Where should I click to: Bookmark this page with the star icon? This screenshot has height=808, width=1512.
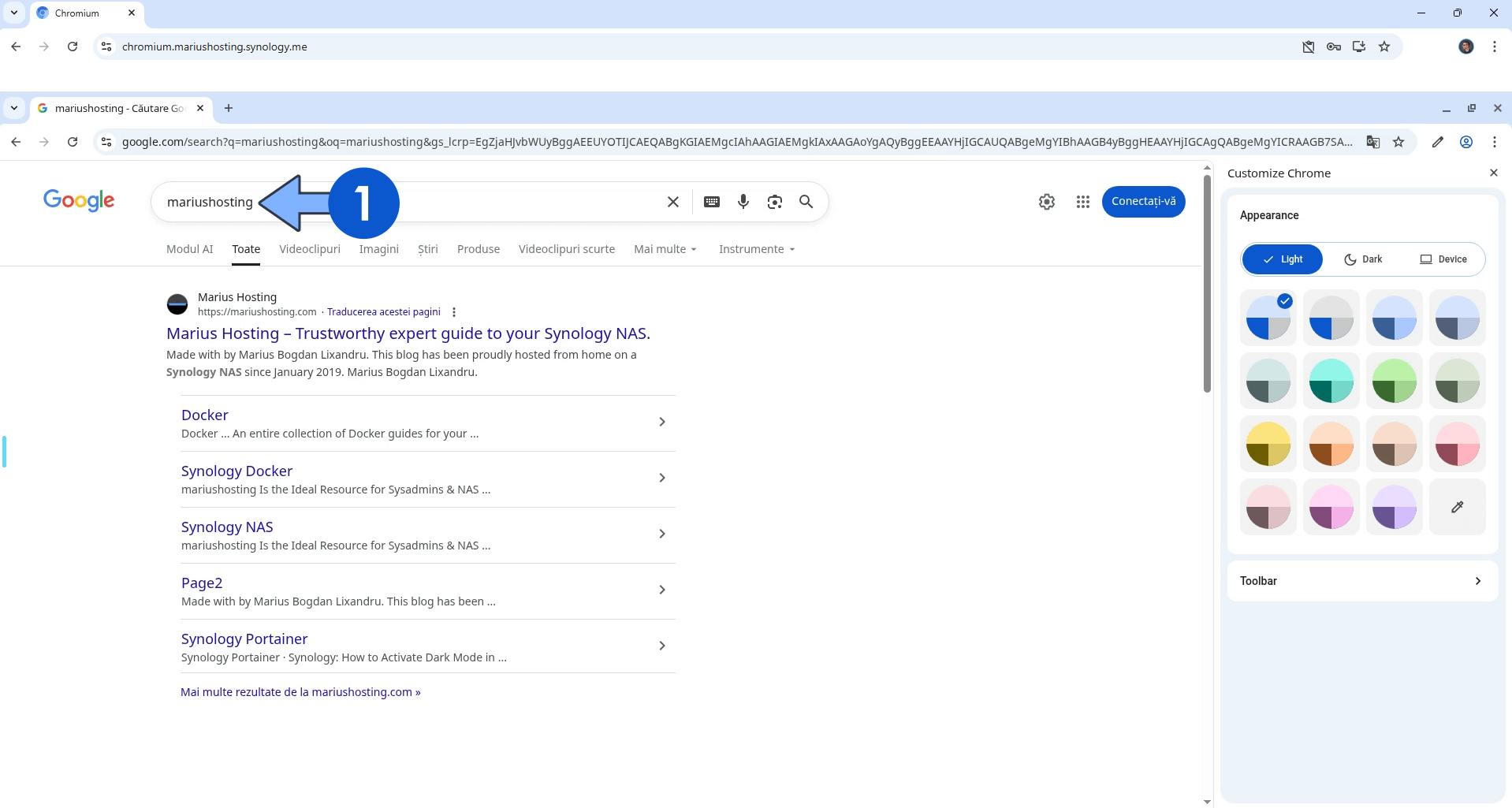coord(1399,142)
